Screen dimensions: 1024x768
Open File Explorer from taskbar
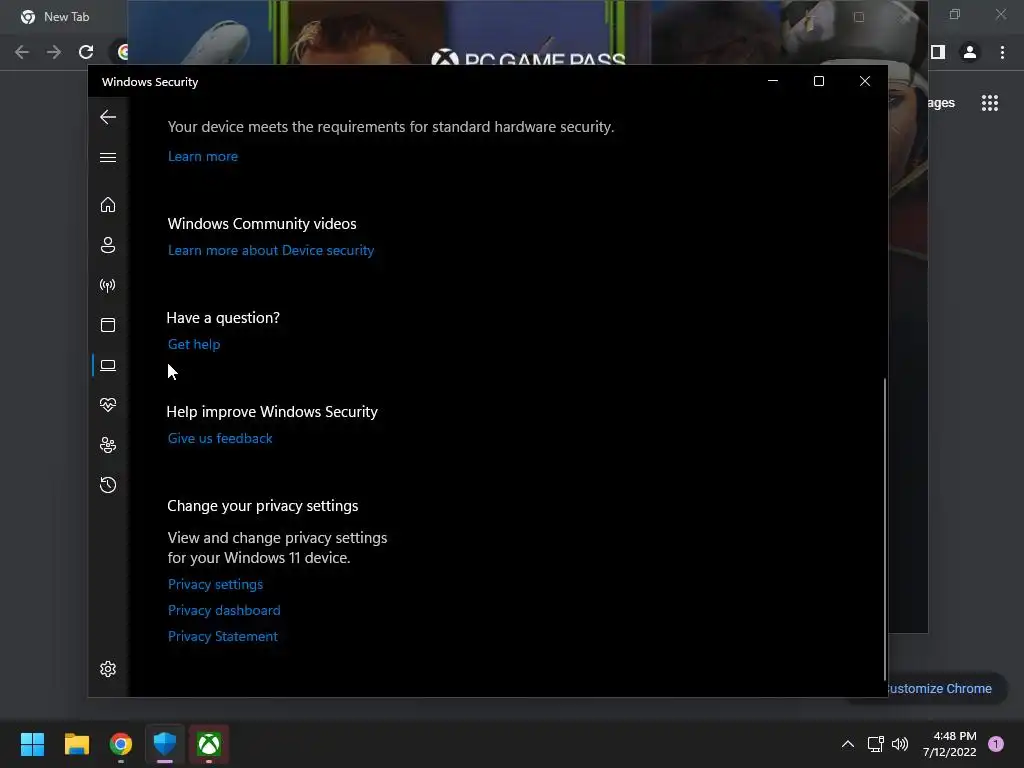pos(77,744)
